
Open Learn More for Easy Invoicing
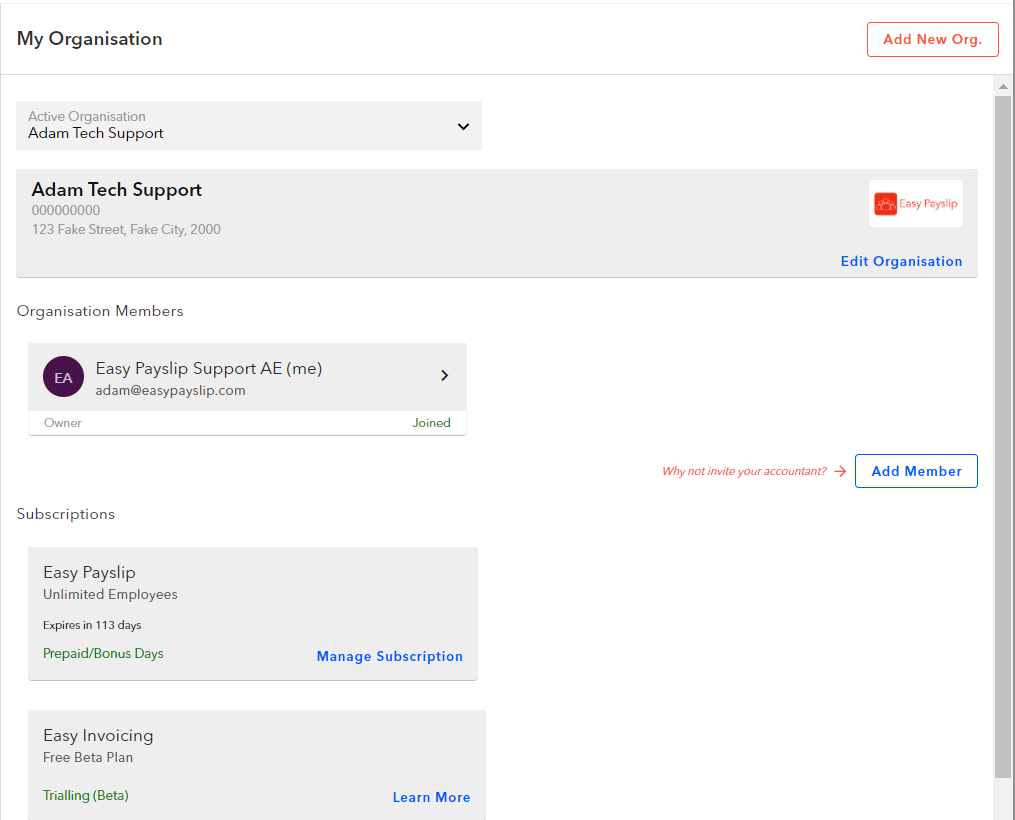point(431,797)
